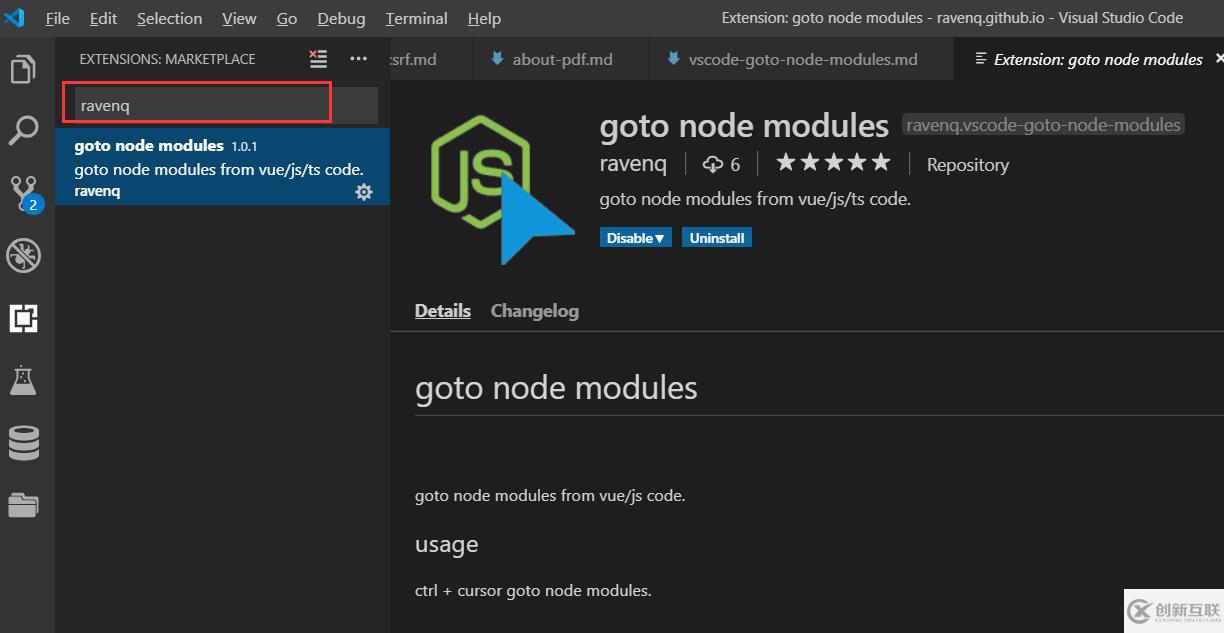Viewport: 1224px width, 633px height.
Task: Open the Debug menu
Action: pos(341,18)
